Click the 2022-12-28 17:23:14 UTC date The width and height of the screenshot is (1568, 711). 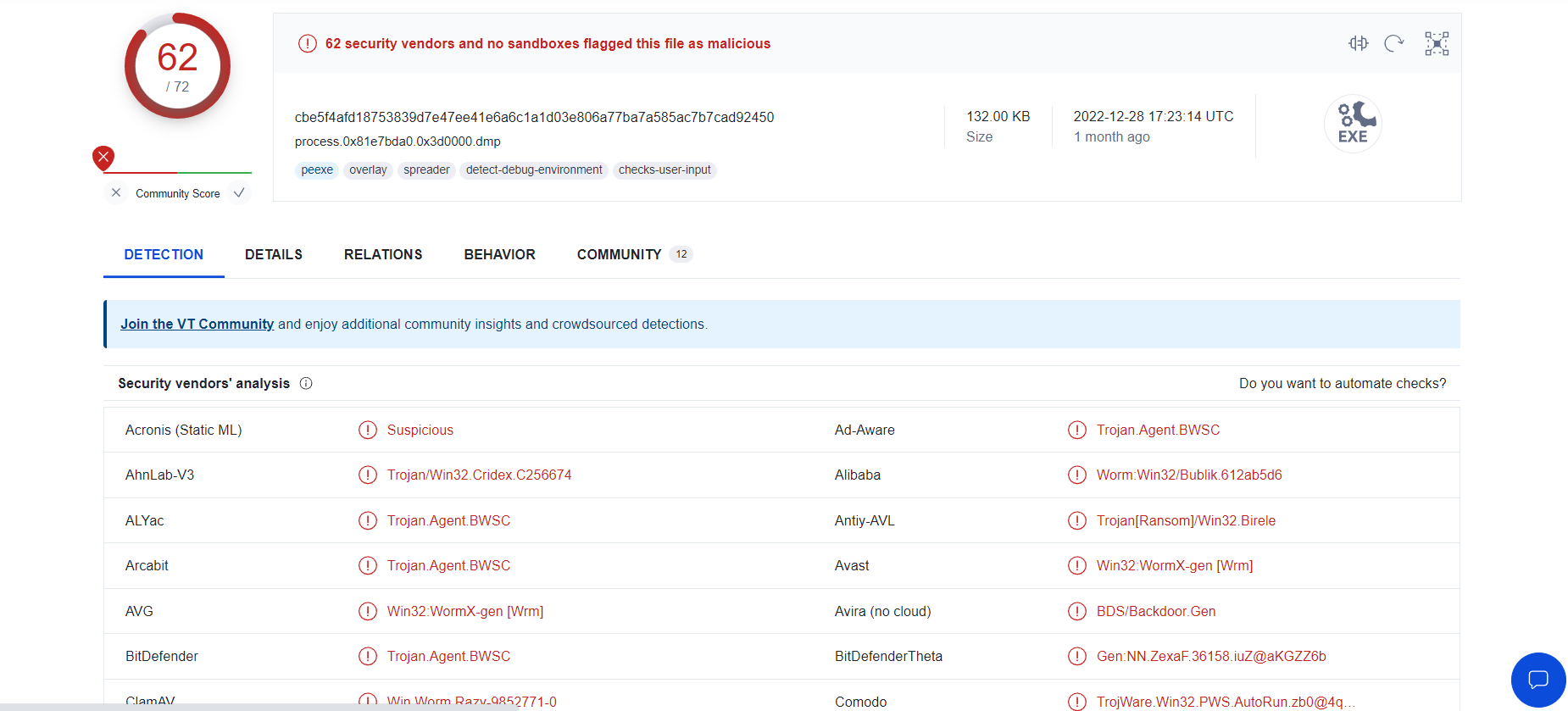tap(1154, 116)
